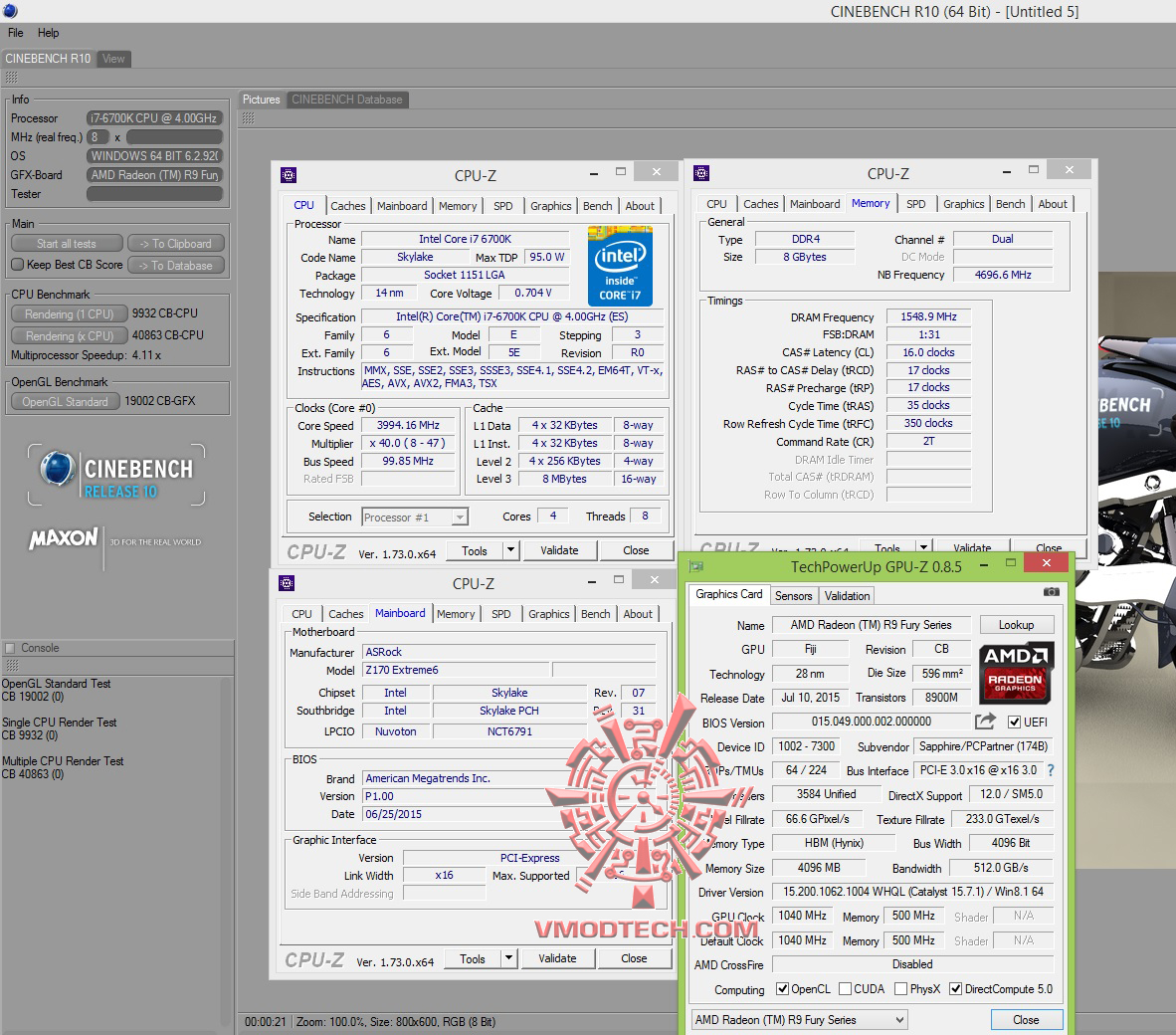Click the To Clipboard button
1176x1035 pixels.
176,244
